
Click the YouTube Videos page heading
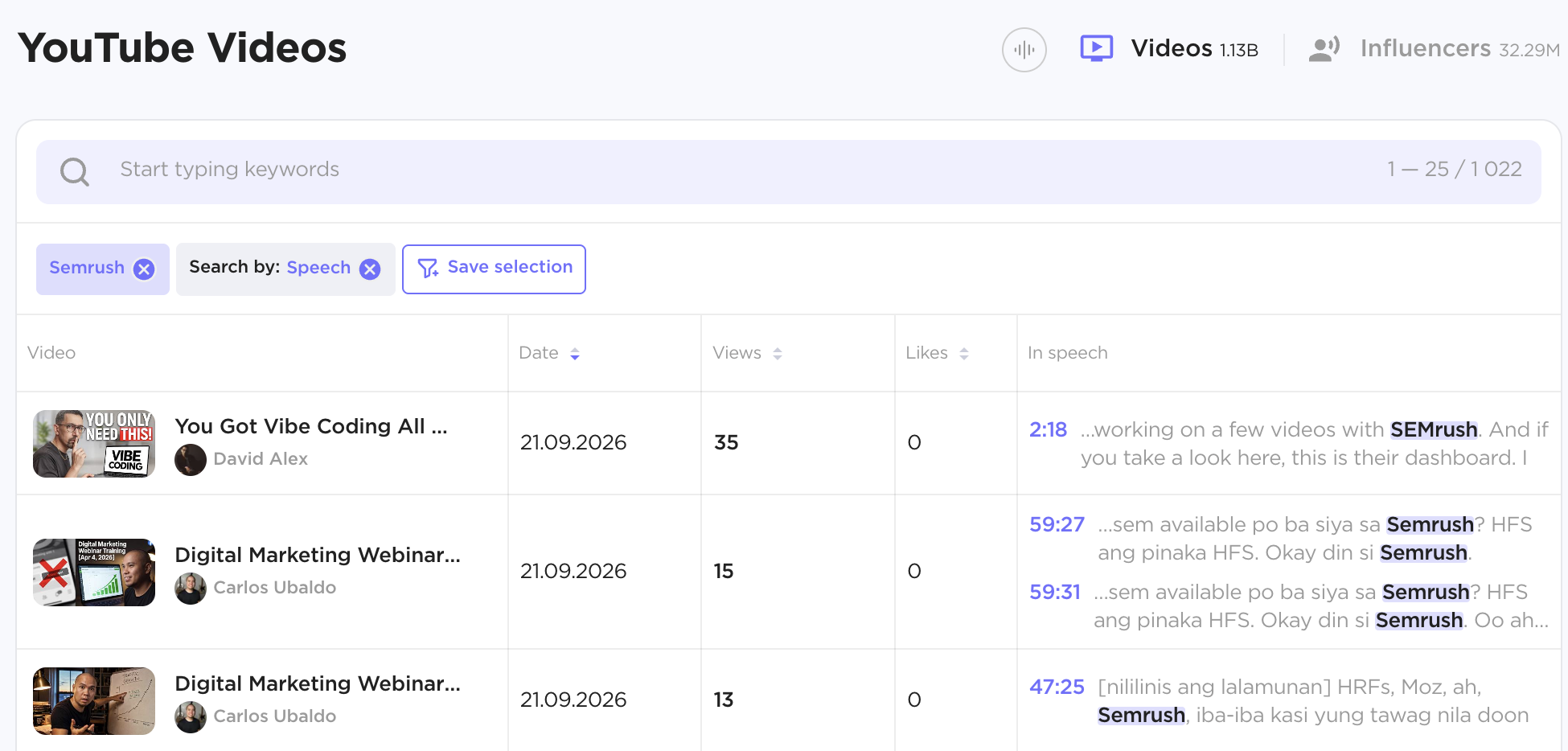183,48
